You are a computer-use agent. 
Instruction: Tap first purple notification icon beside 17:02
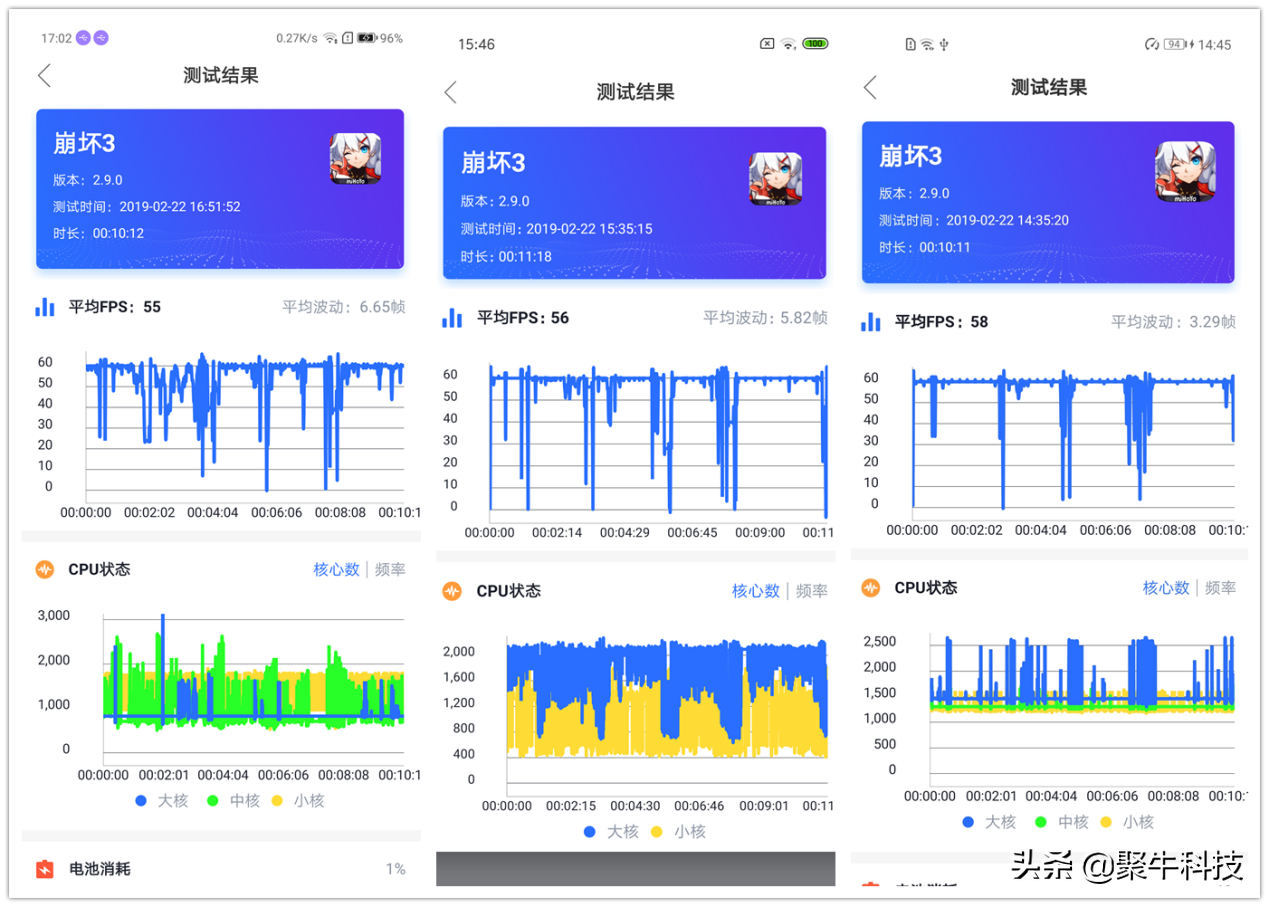click(85, 38)
